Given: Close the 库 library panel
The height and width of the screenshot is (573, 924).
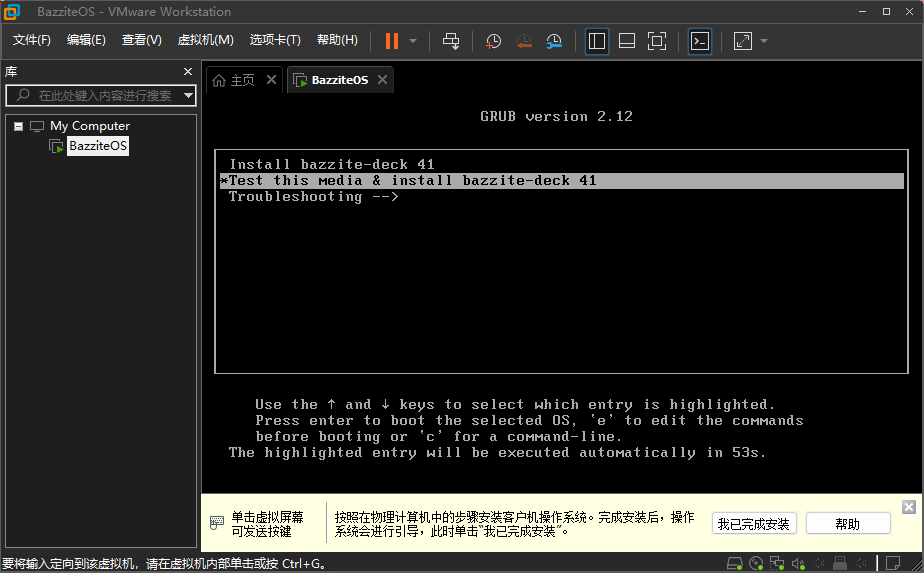Looking at the screenshot, I should tap(188, 71).
